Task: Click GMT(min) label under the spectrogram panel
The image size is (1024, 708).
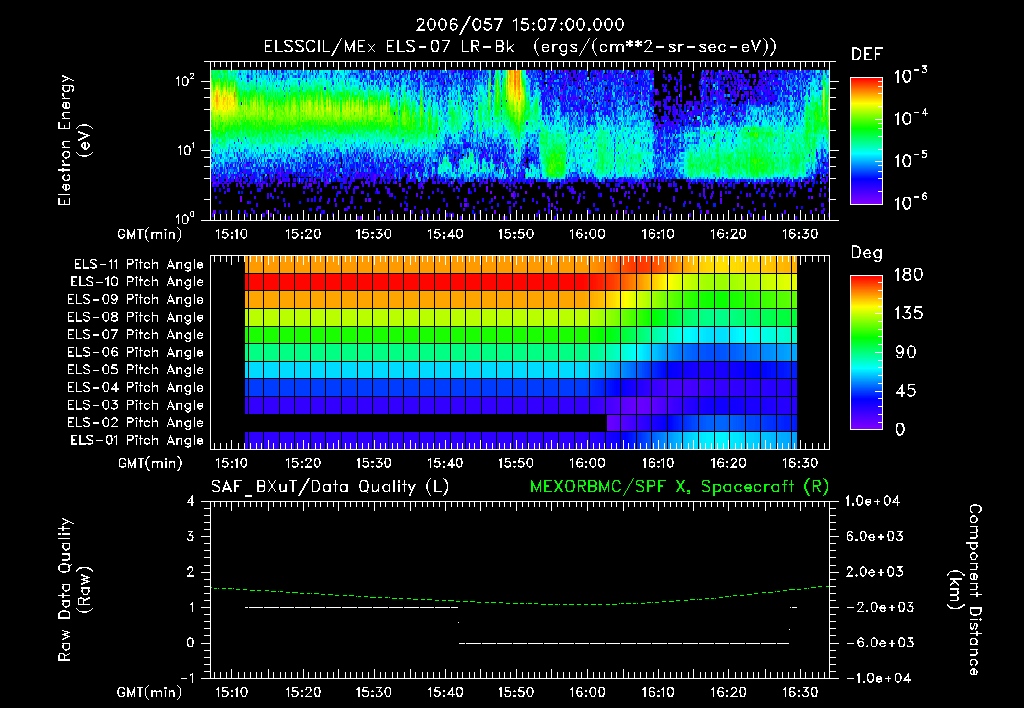Action: point(150,234)
